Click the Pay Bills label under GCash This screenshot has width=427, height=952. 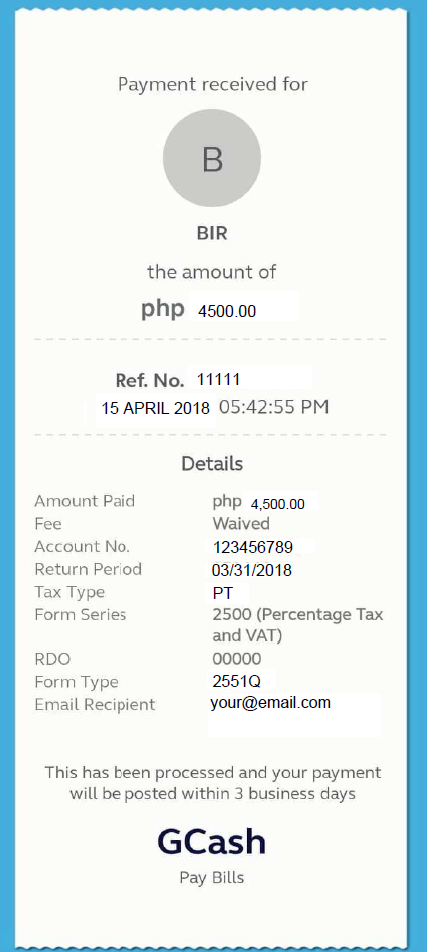211,878
